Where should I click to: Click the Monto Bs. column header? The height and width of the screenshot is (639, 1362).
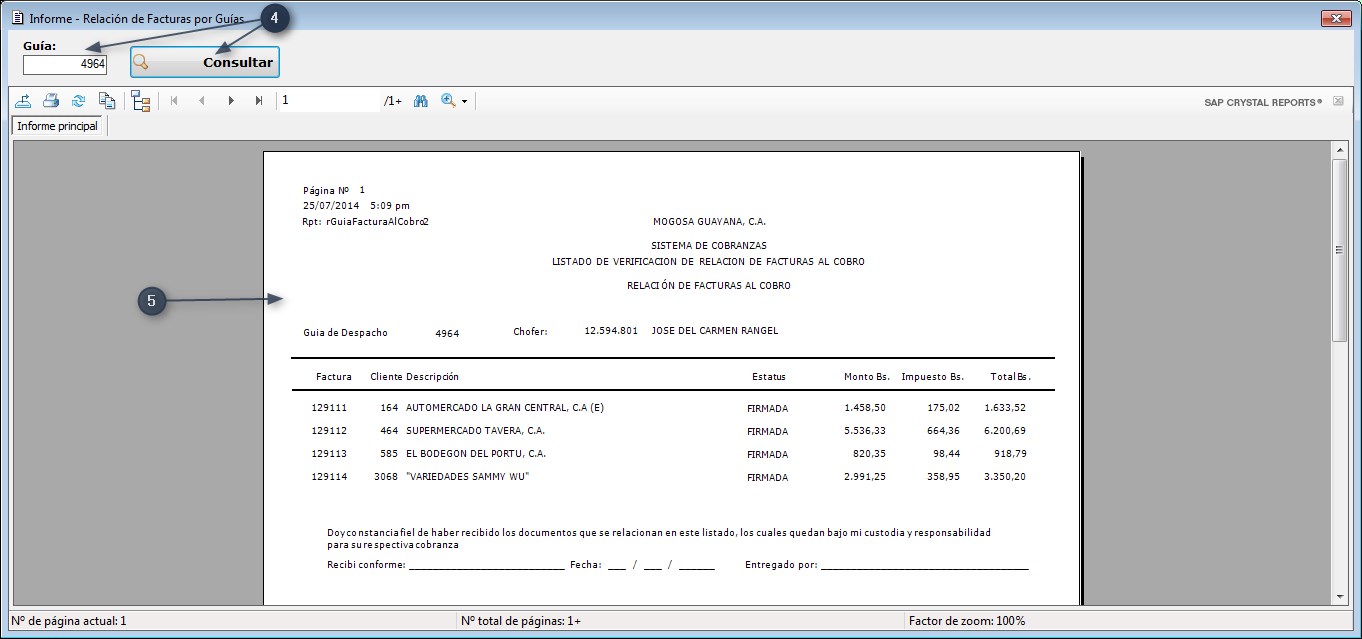click(867, 377)
